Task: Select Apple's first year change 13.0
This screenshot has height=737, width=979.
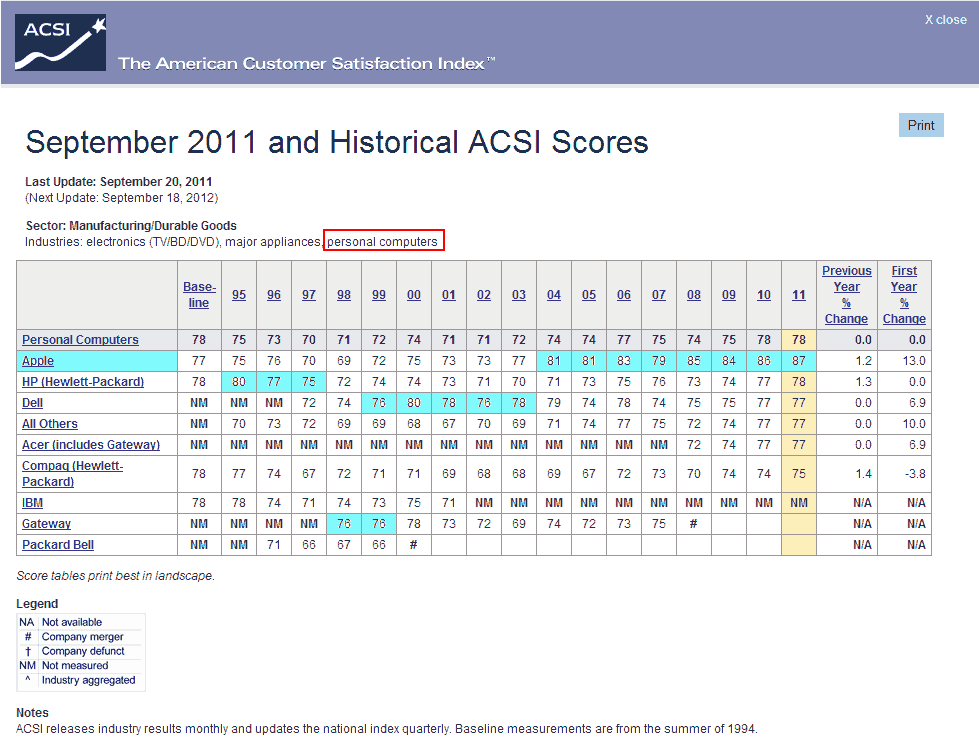Action: 913,361
